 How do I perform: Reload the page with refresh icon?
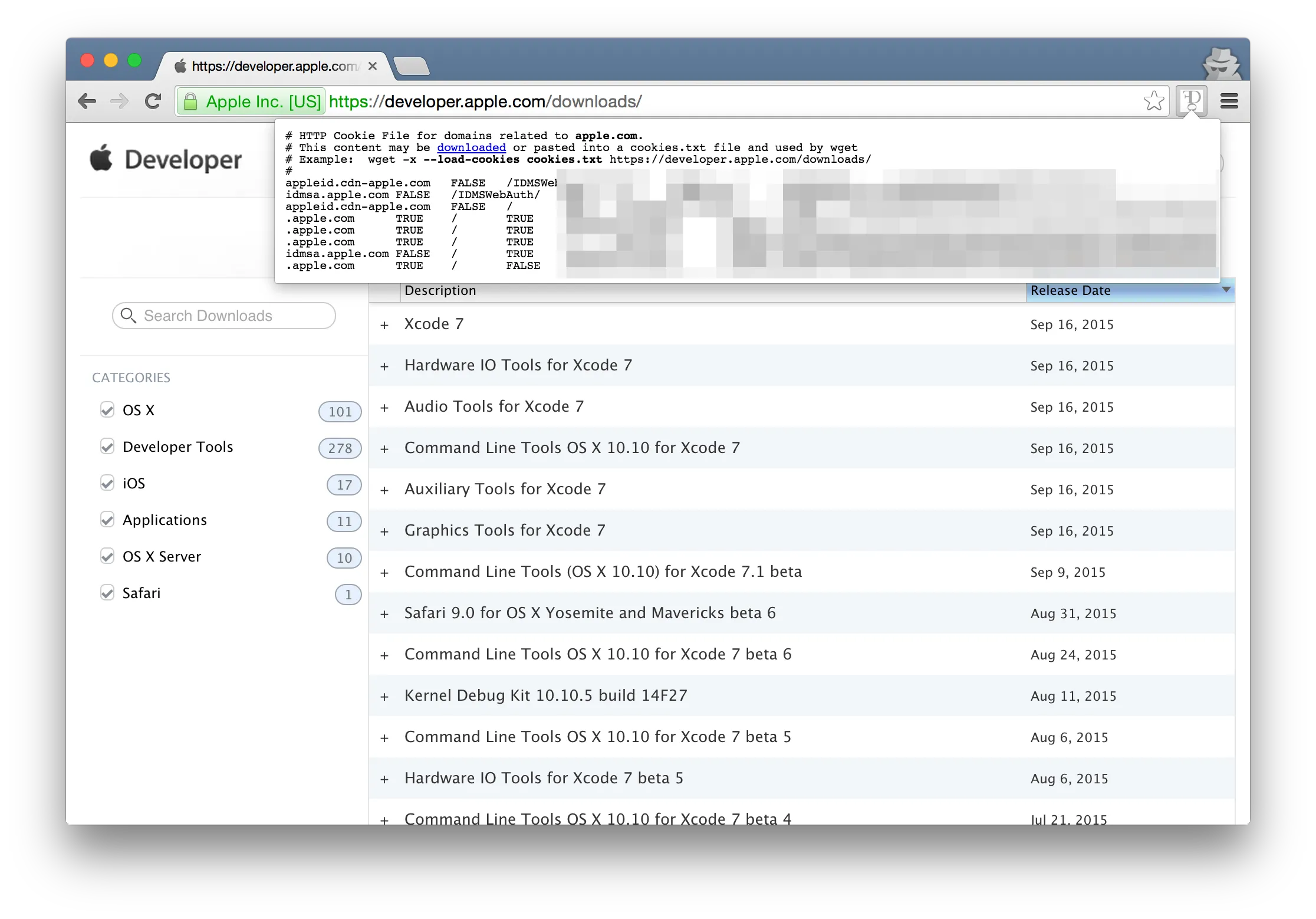tap(153, 101)
